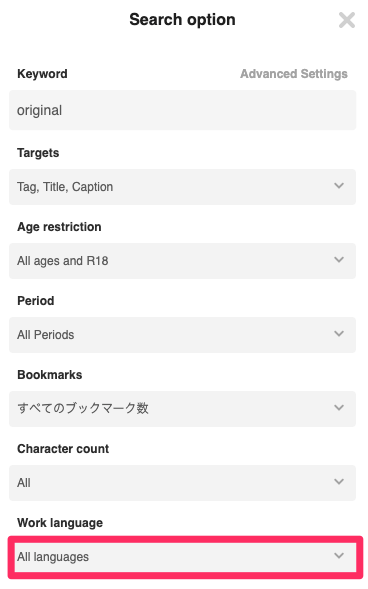Open the Character count "All" dropdown
Viewport: 368px width, 589px height.
[x=182, y=483]
